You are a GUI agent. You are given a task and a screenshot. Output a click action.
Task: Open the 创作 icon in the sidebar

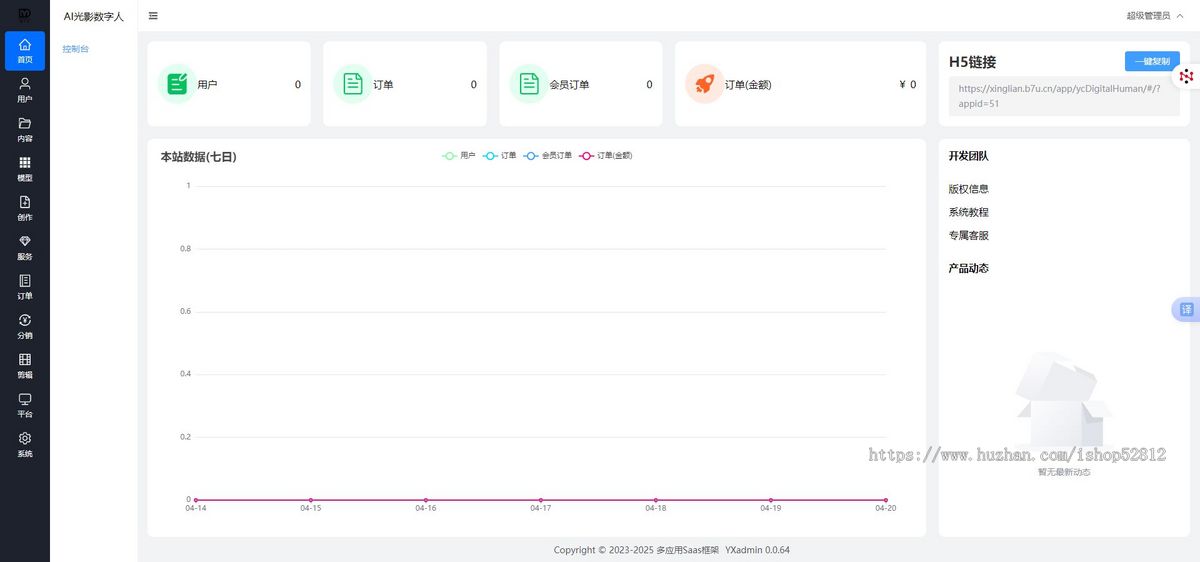click(x=25, y=208)
